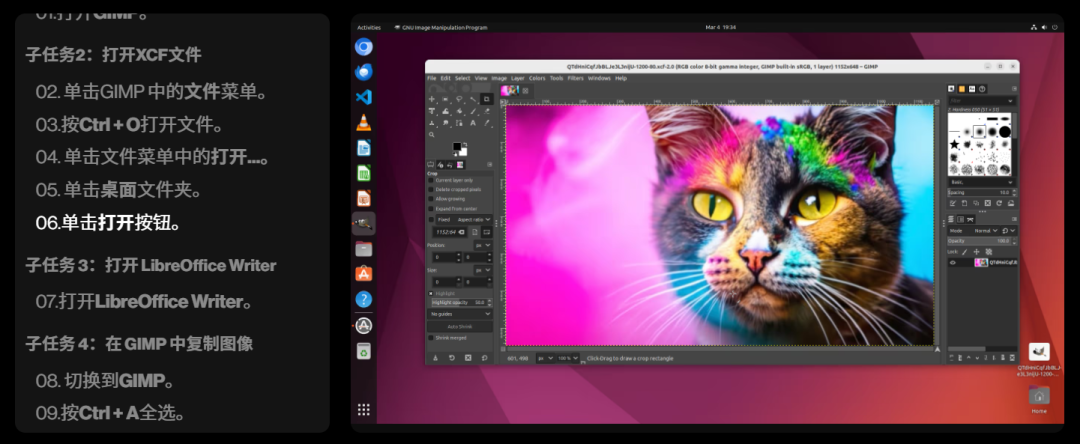Click the Auto Shrink button
The height and width of the screenshot is (444, 1080).
[460, 327]
